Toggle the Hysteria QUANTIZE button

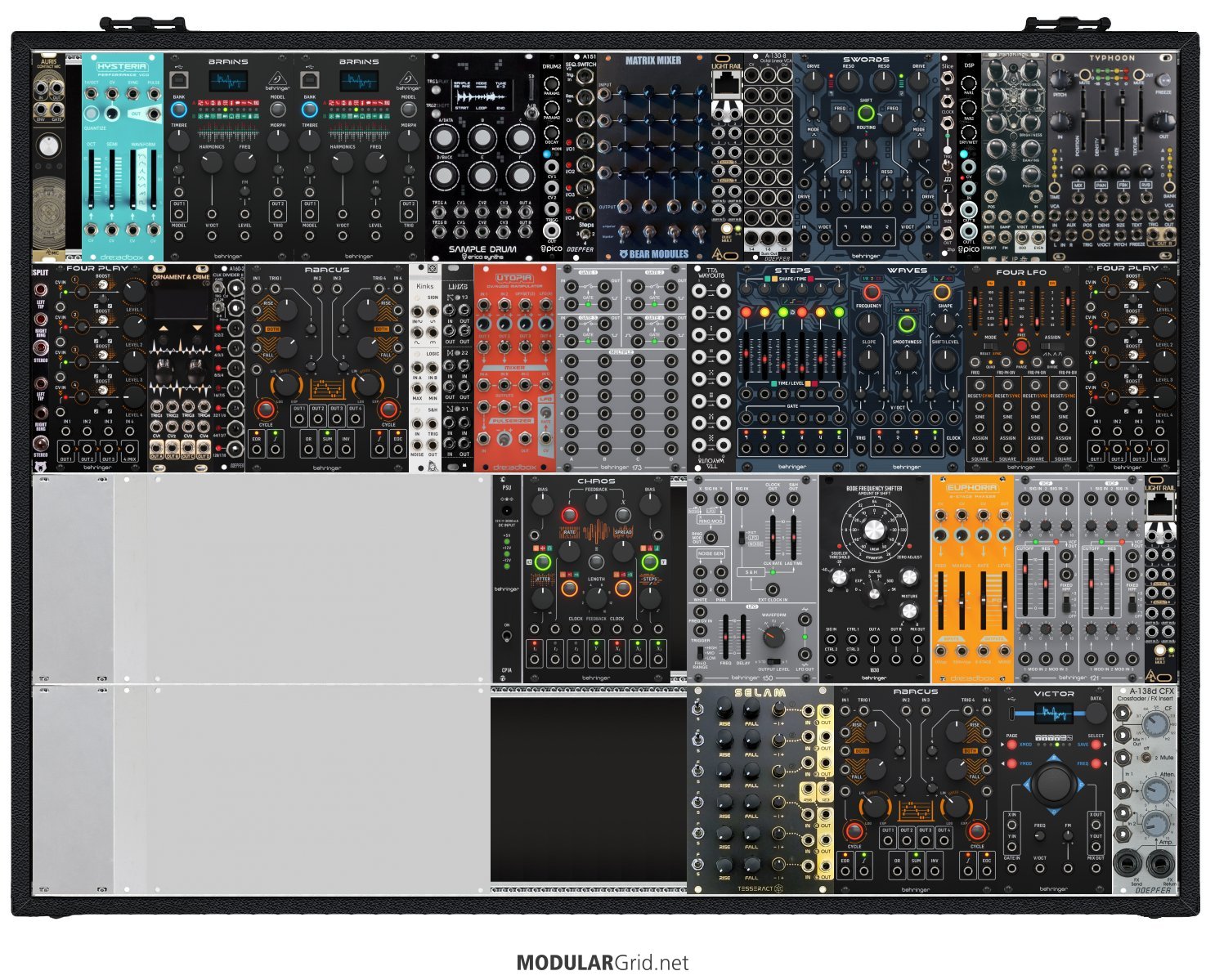pyautogui.click(x=92, y=114)
